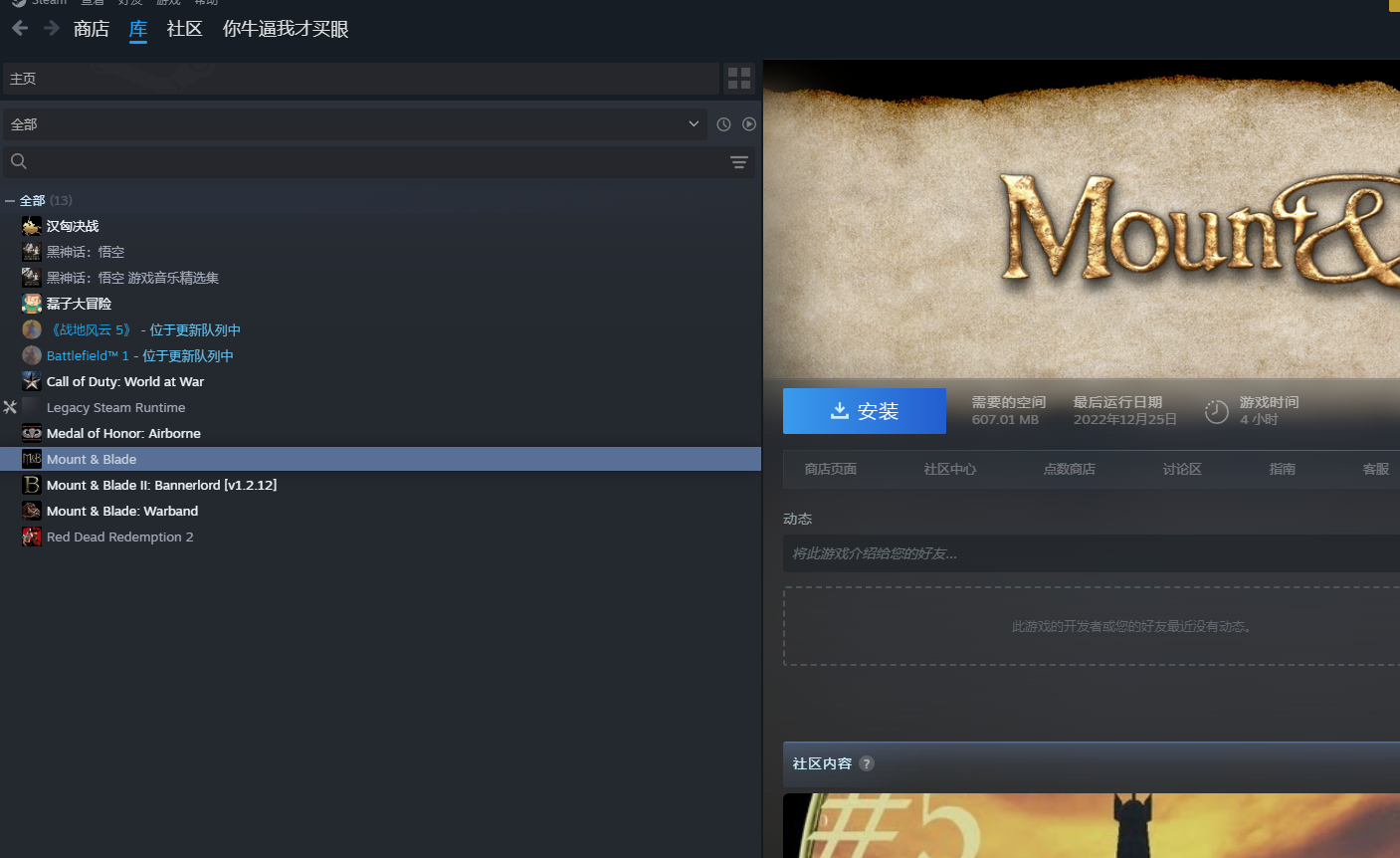Click the blue 安装 install button
The width and height of the screenshot is (1400, 858).
click(x=865, y=411)
